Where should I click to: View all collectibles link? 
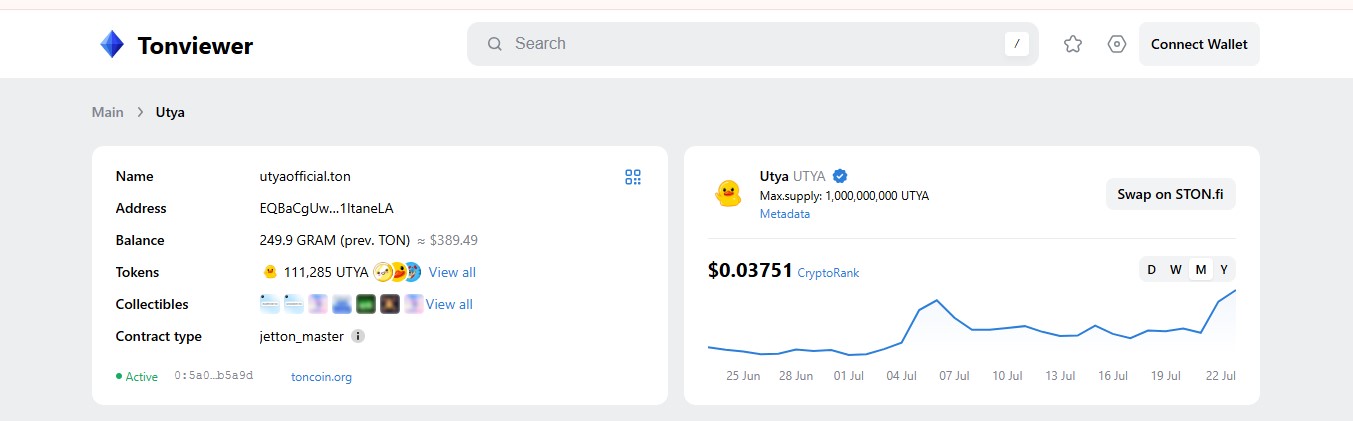click(x=449, y=304)
